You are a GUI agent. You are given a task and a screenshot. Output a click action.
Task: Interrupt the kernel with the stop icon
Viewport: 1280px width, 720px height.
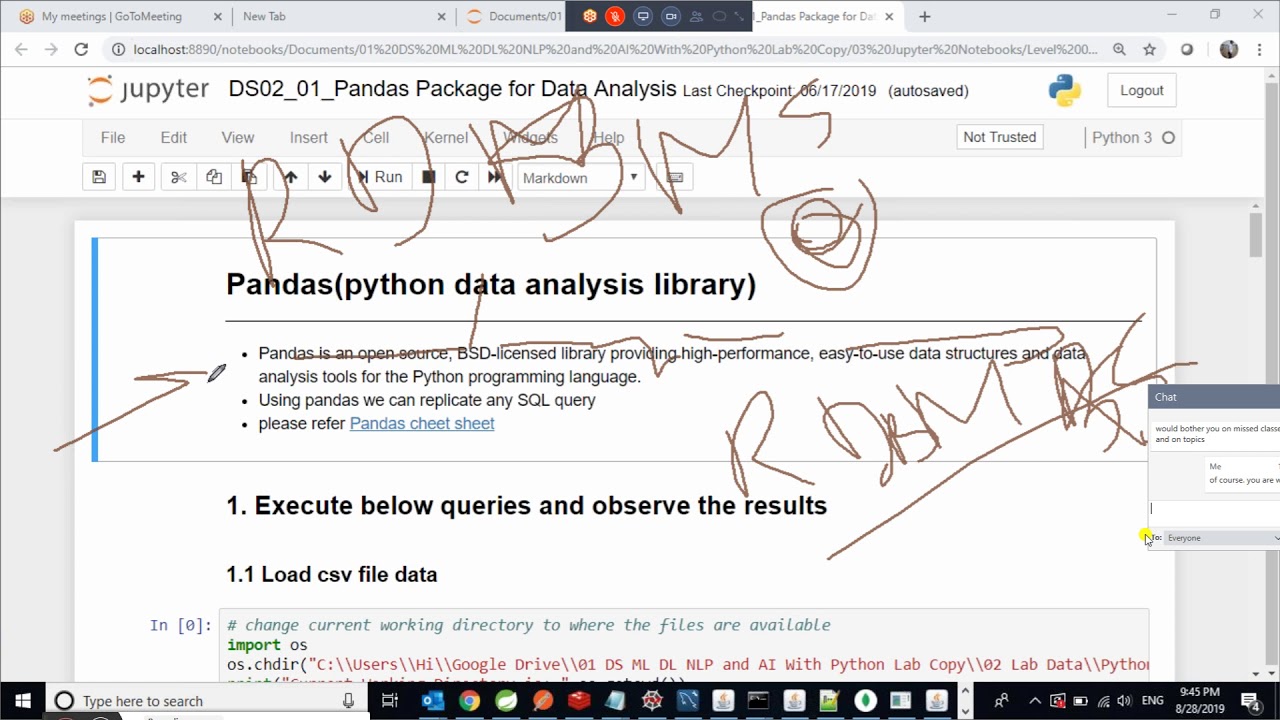coord(428,177)
